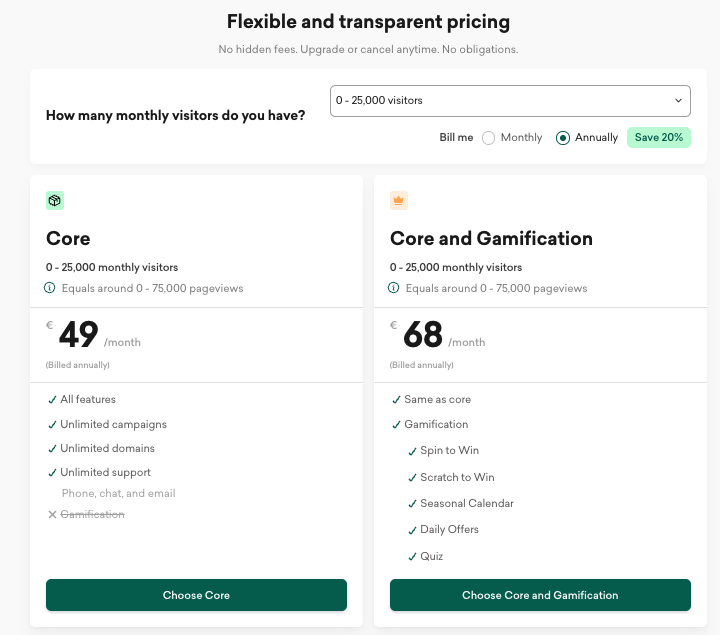Click the Daily Offers feature item

(x=449, y=529)
